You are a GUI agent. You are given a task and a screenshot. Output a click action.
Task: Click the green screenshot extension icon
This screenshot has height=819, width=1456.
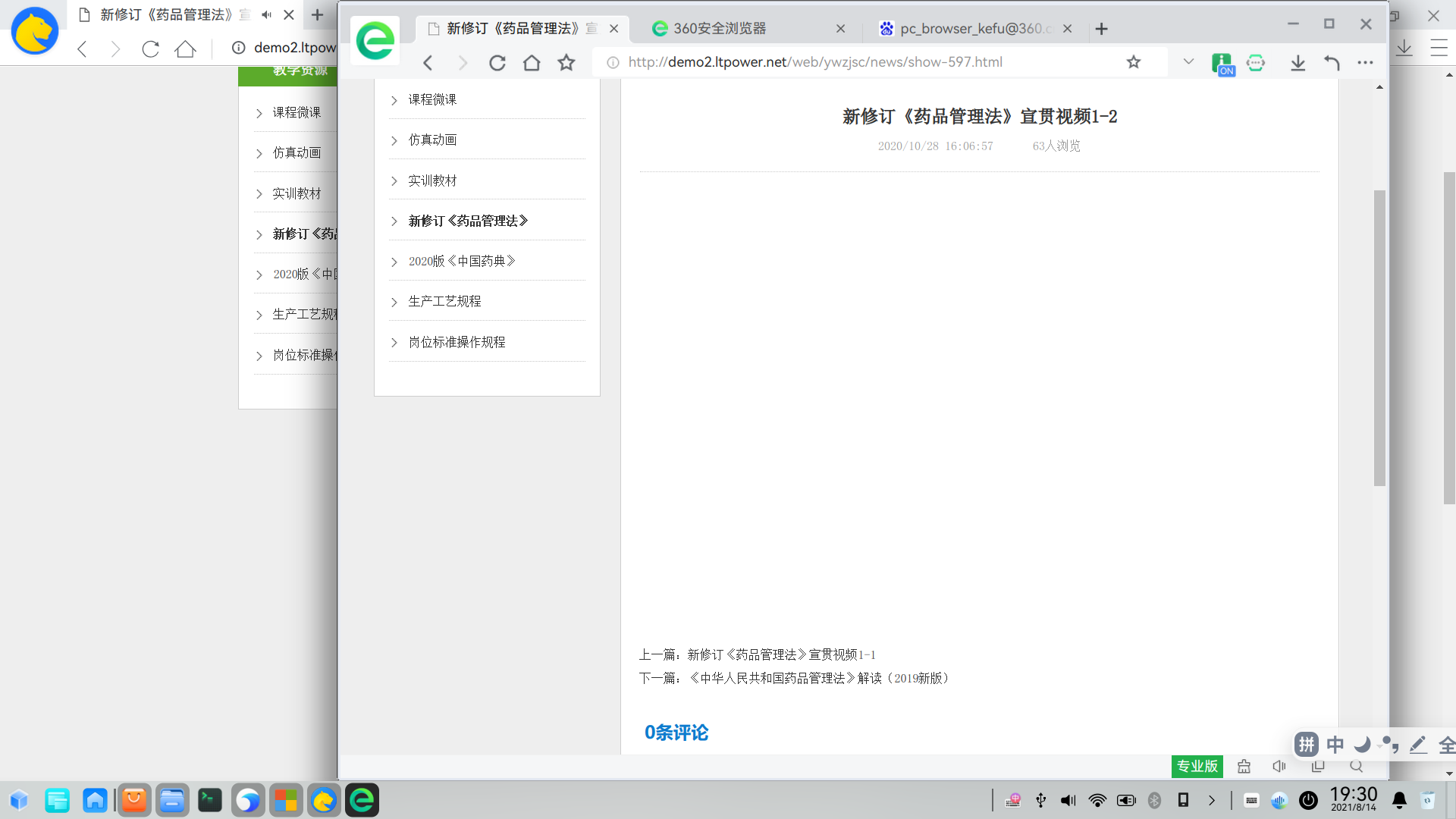click(1256, 63)
